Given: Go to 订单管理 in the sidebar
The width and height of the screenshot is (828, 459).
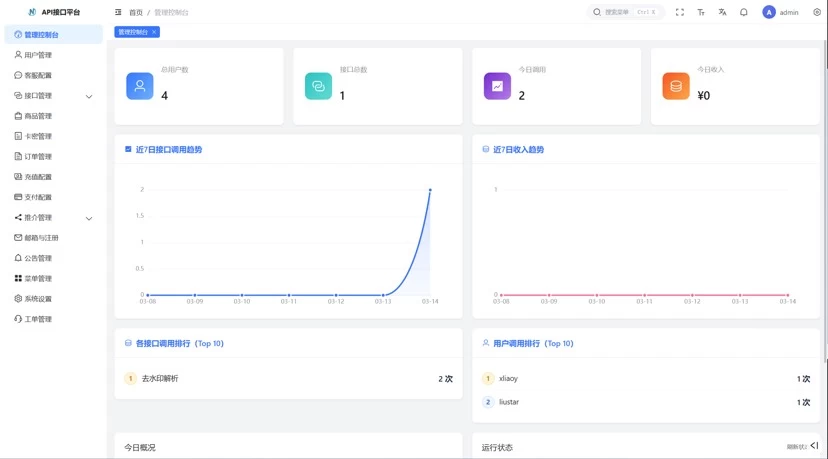Looking at the screenshot, I should tap(38, 157).
